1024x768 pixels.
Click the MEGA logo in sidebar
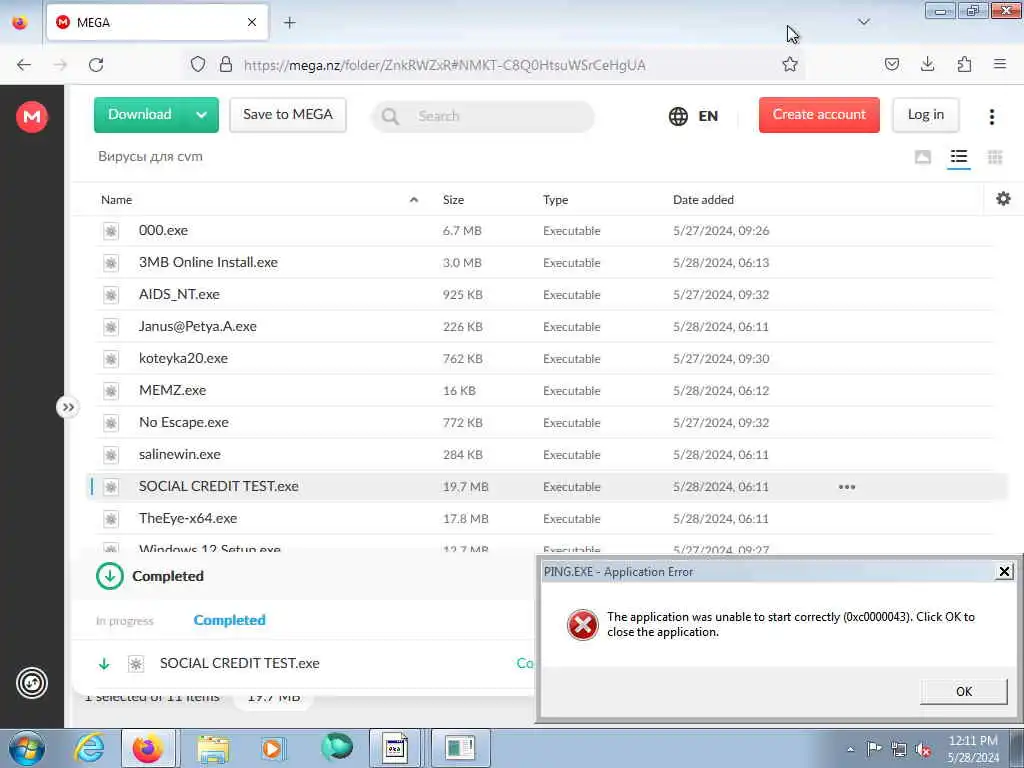(x=31, y=117)
